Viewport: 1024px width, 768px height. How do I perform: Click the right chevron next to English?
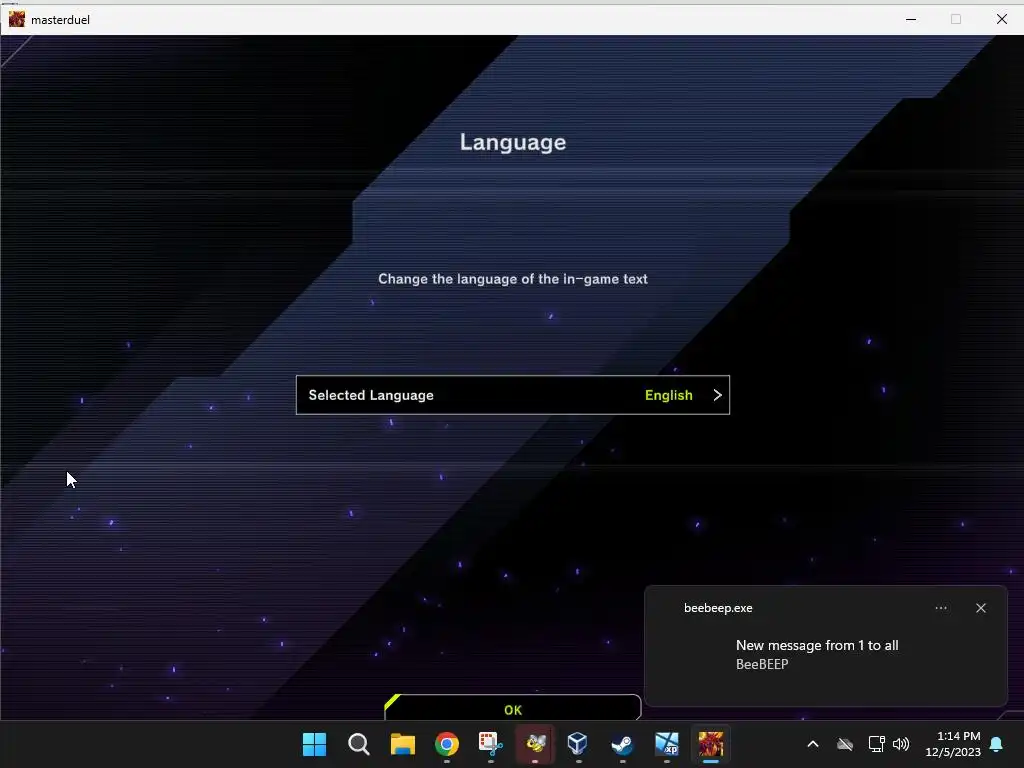click(717, 395)
